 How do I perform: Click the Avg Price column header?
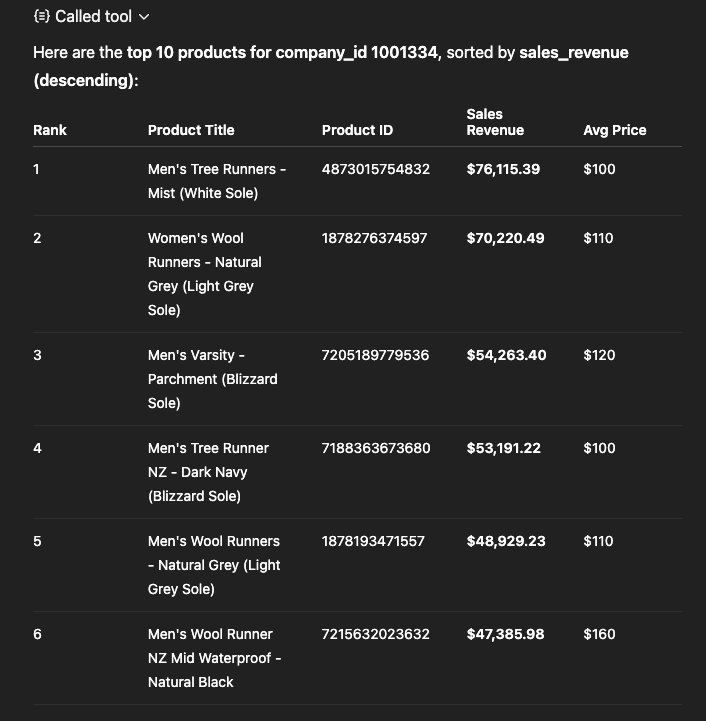(x=615, y=130)
